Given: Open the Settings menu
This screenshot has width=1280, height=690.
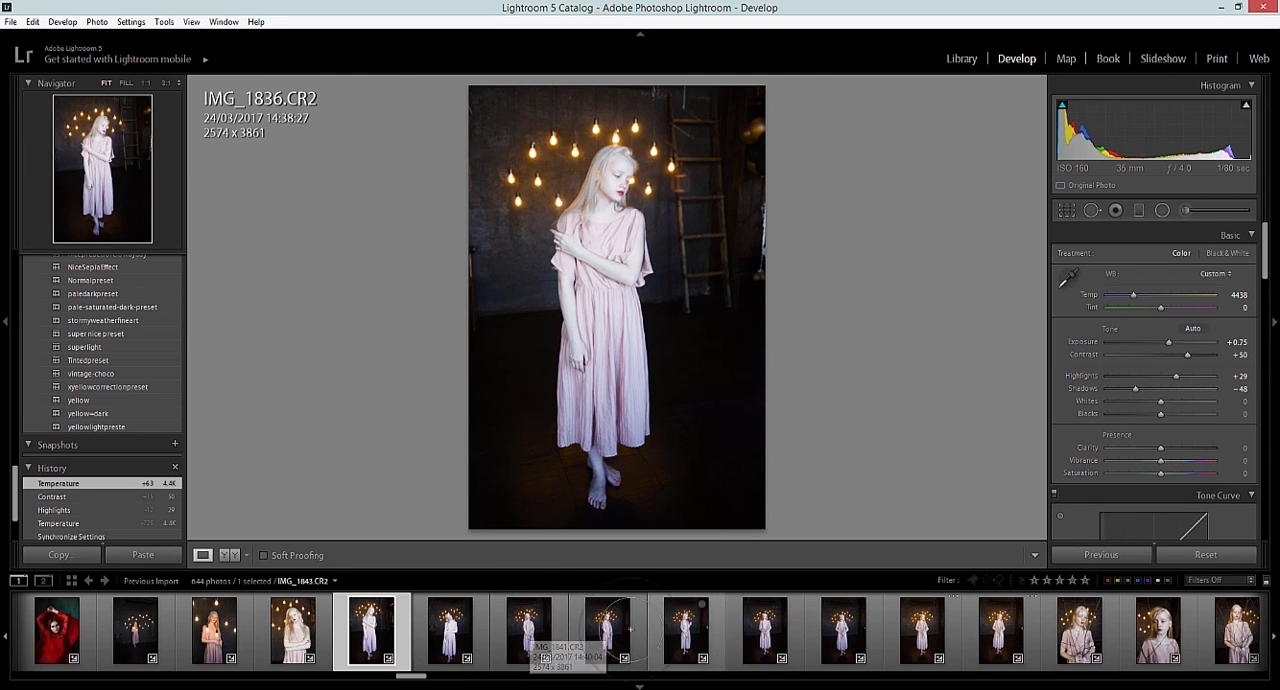Looking at the screenshot, I should pos(131,22).
